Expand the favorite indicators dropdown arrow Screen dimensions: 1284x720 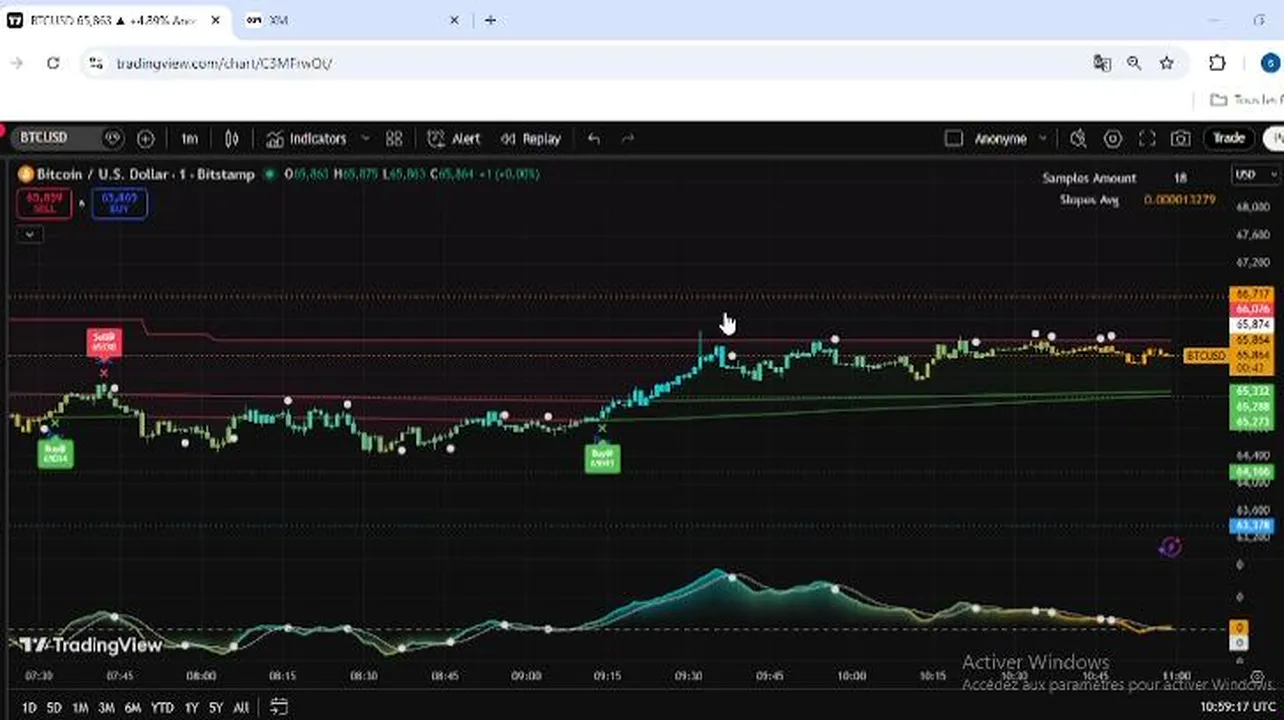click(365, 139)
